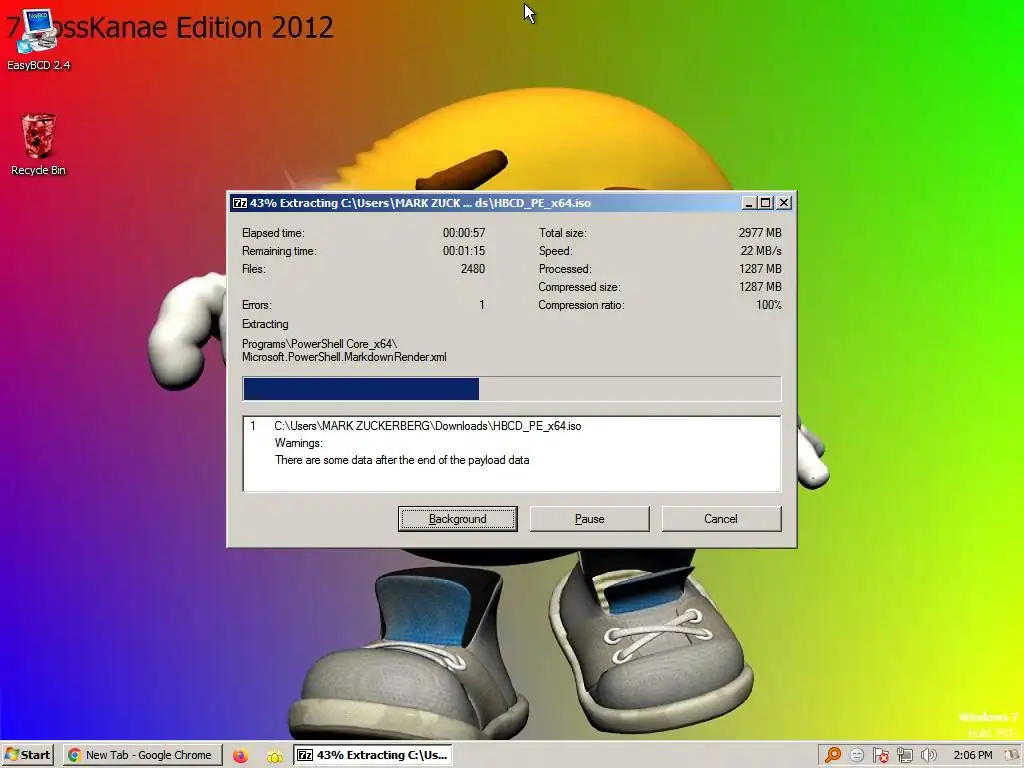The width and height of the screenshot is (1024, 768).
Task: Click the Compression ratio value 100%
Action: pyautogui.click(x=769, y=305)
